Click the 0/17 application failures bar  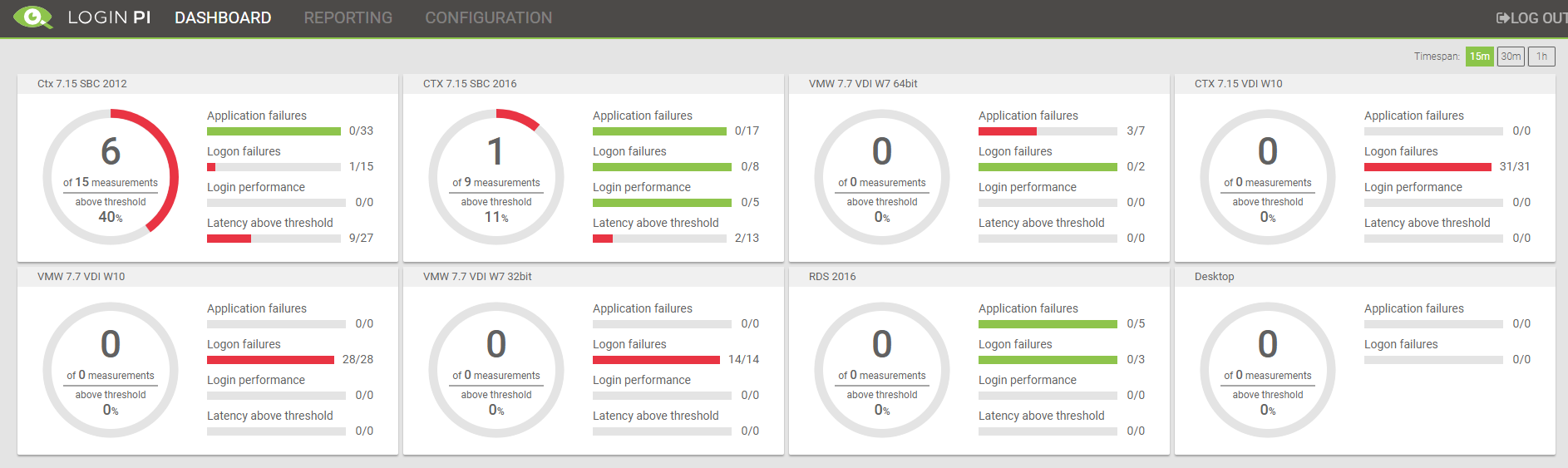(x=659, y=131)
